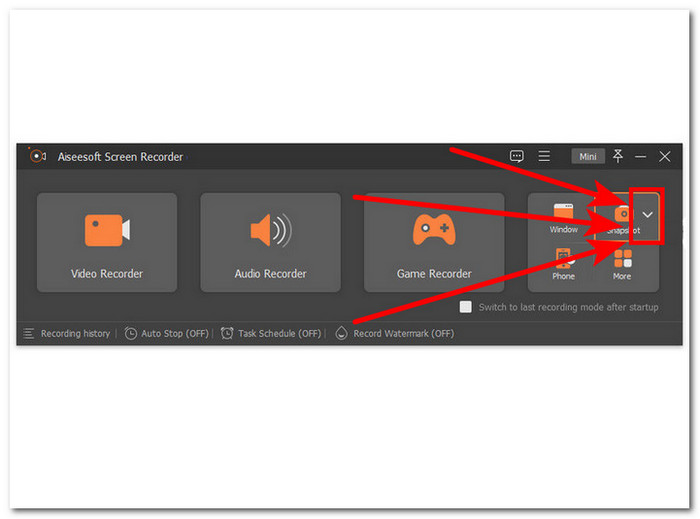Viewport: 700px width, 519px height.
Task: Minimize the Screen Recorder window
Action: pos(641,157)
